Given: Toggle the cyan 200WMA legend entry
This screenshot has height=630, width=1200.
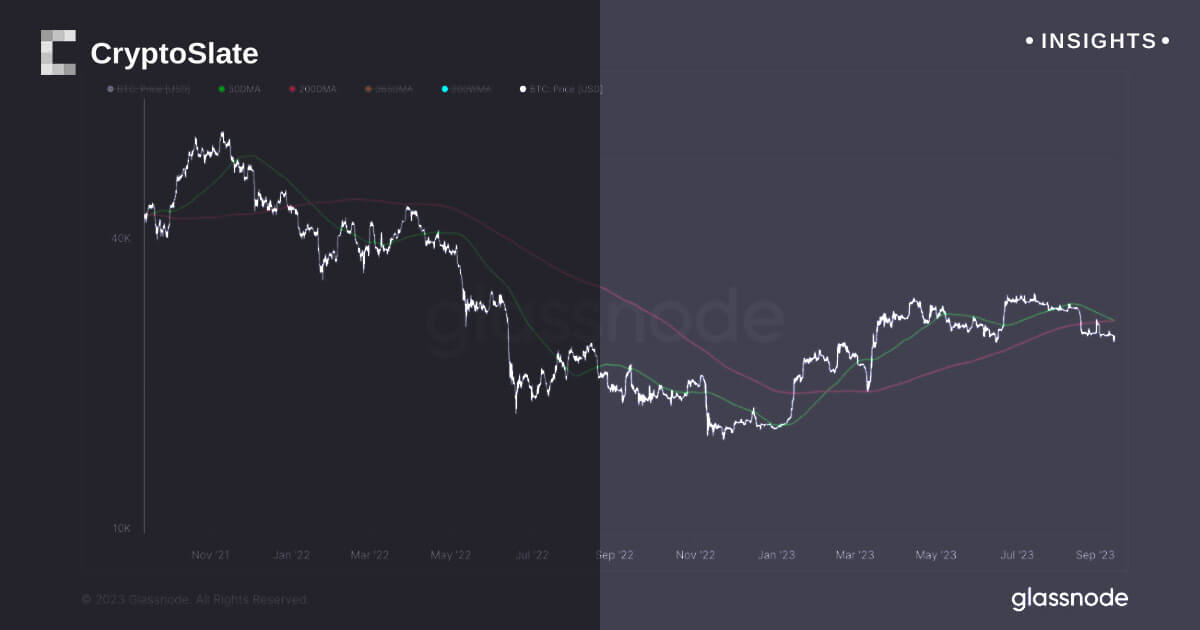Looking at the screenshot, I should click(x=469, y=90).
